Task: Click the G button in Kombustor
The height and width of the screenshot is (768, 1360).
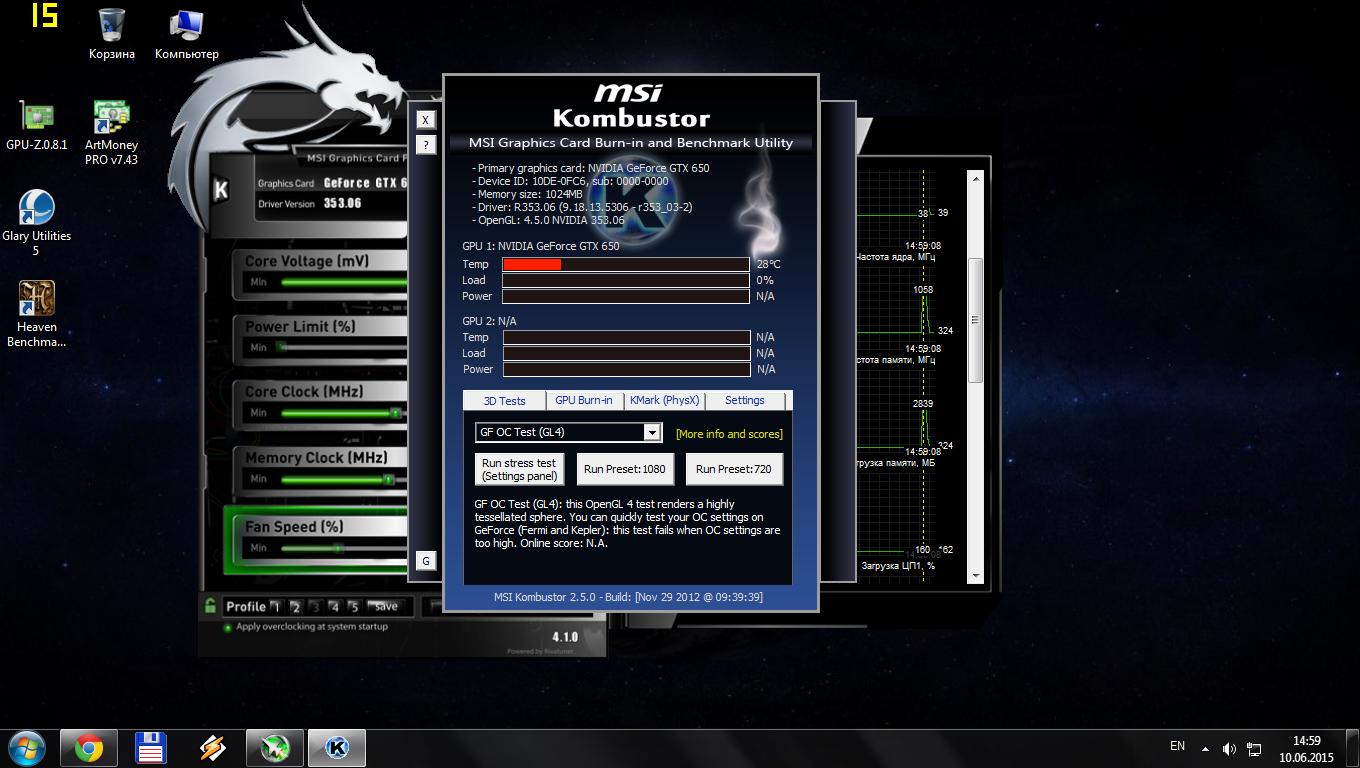Action: point(426,561)
